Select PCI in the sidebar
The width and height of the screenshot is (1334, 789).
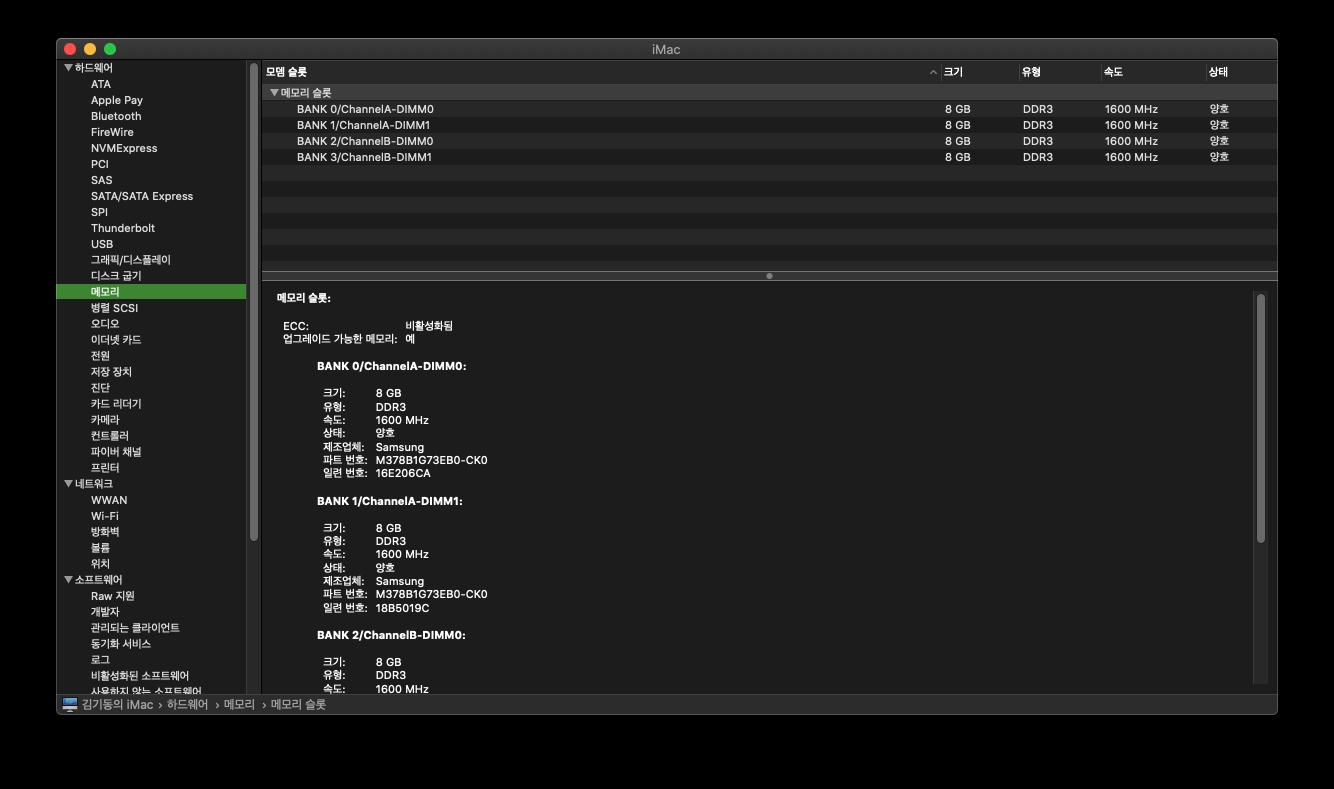pyautogui.click(x=100, y=164)
